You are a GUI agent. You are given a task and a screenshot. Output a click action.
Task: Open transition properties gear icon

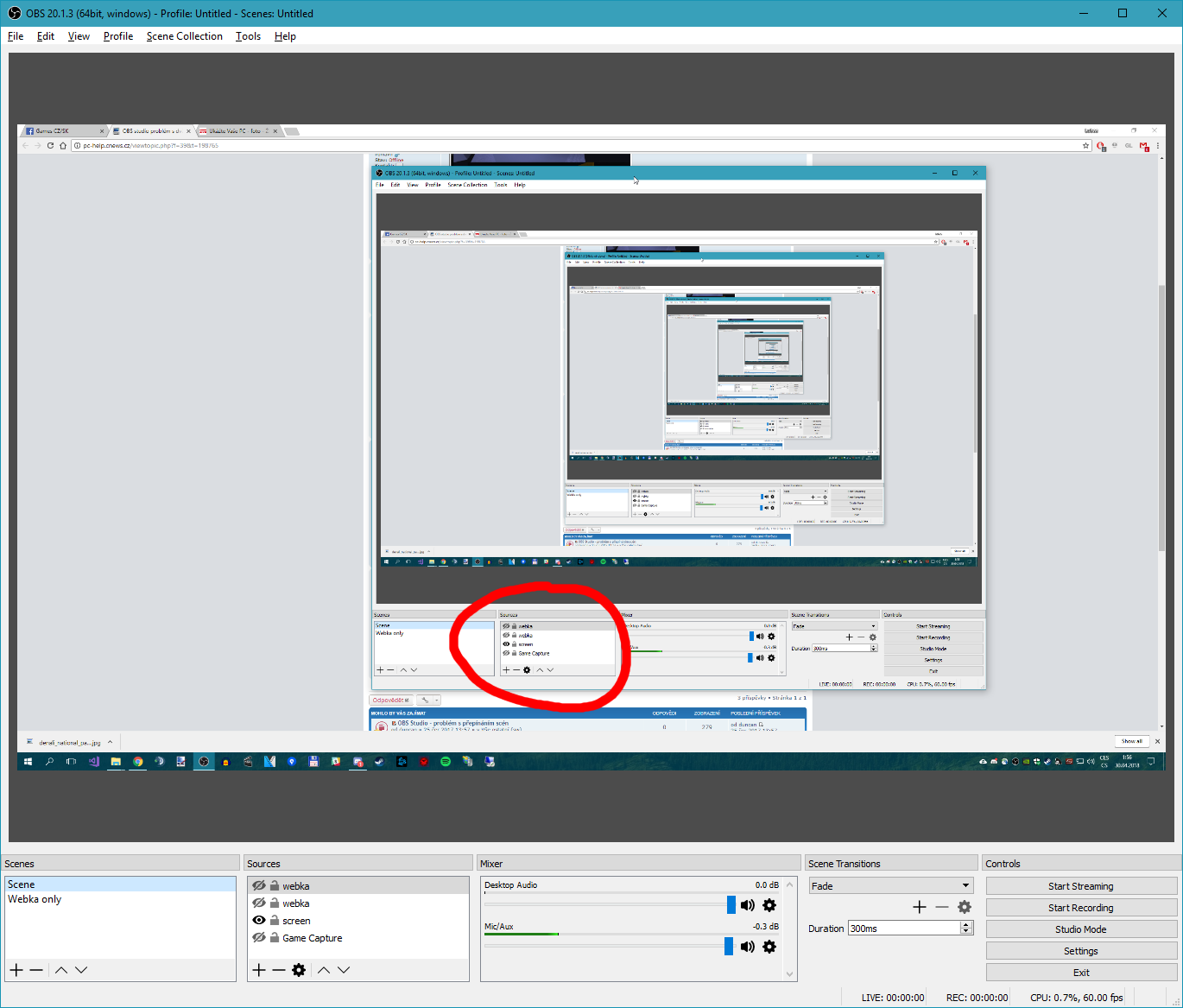[965, 907]
